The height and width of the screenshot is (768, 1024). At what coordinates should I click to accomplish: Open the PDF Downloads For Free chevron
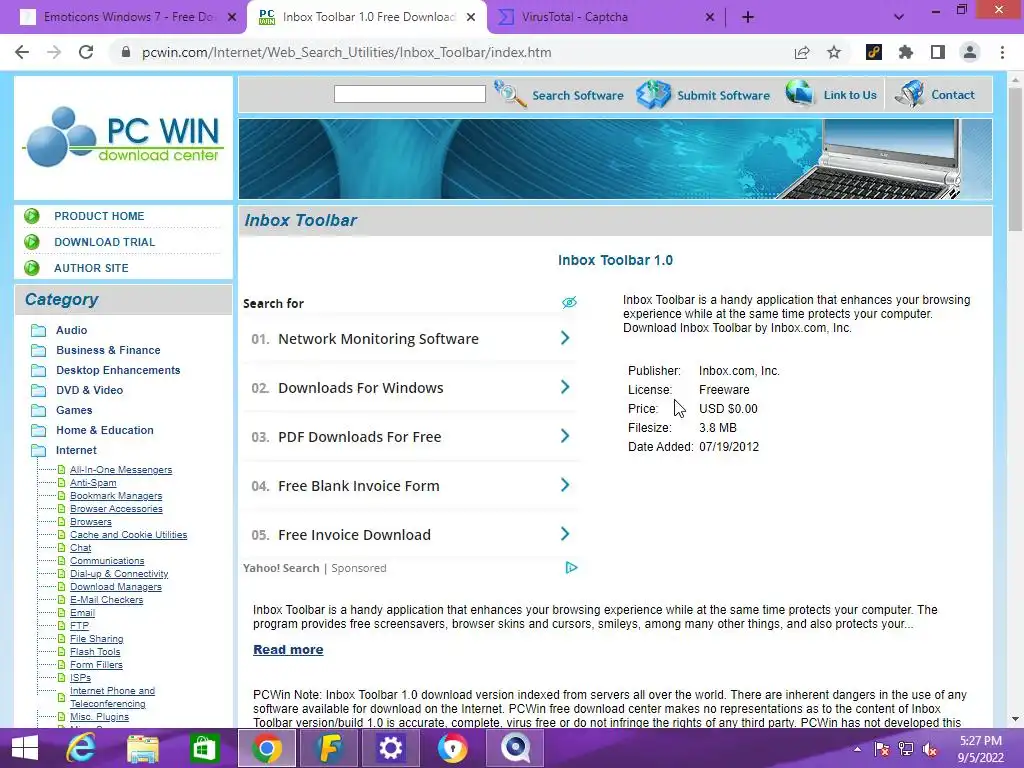(x=565, y=436)
